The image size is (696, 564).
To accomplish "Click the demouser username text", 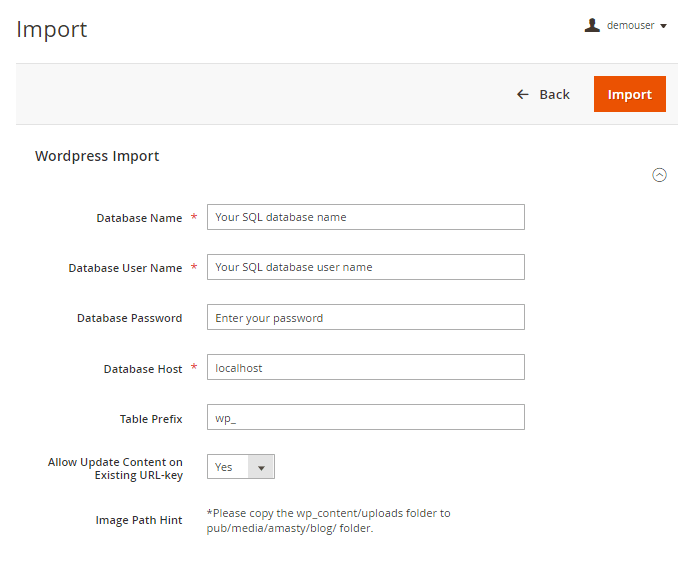I will tap(630, 26).
